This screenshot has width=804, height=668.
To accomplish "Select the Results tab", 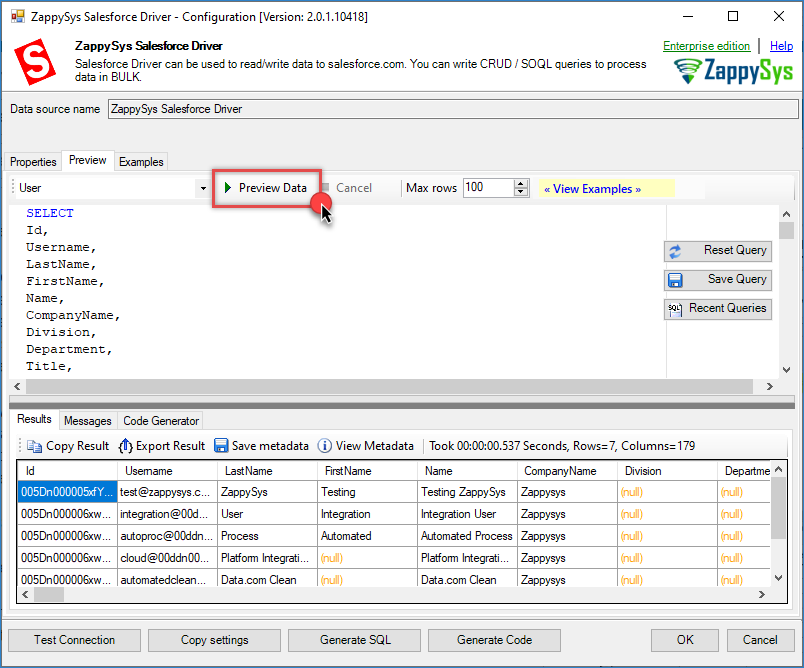I will 34,419.
